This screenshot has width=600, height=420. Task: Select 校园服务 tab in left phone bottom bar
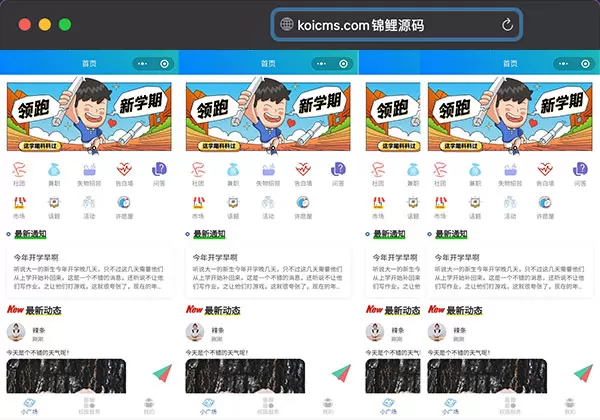tap(89, 406)
